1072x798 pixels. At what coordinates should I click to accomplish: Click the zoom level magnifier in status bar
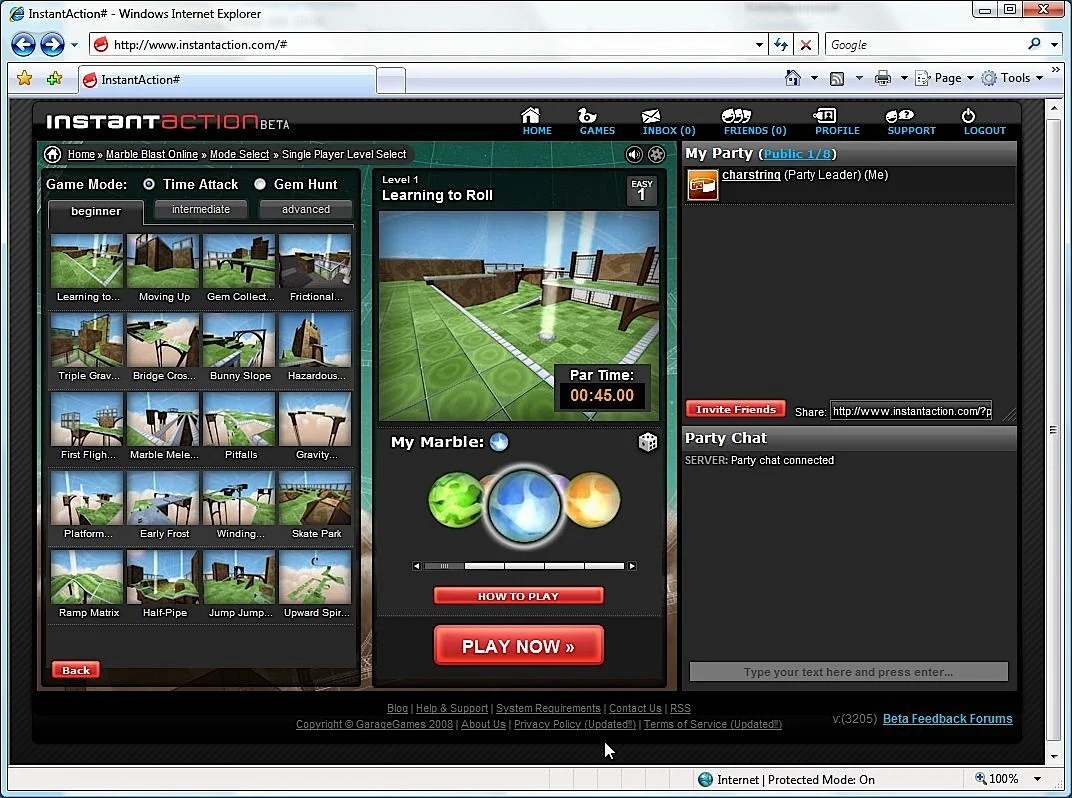[x=980, y=778]
